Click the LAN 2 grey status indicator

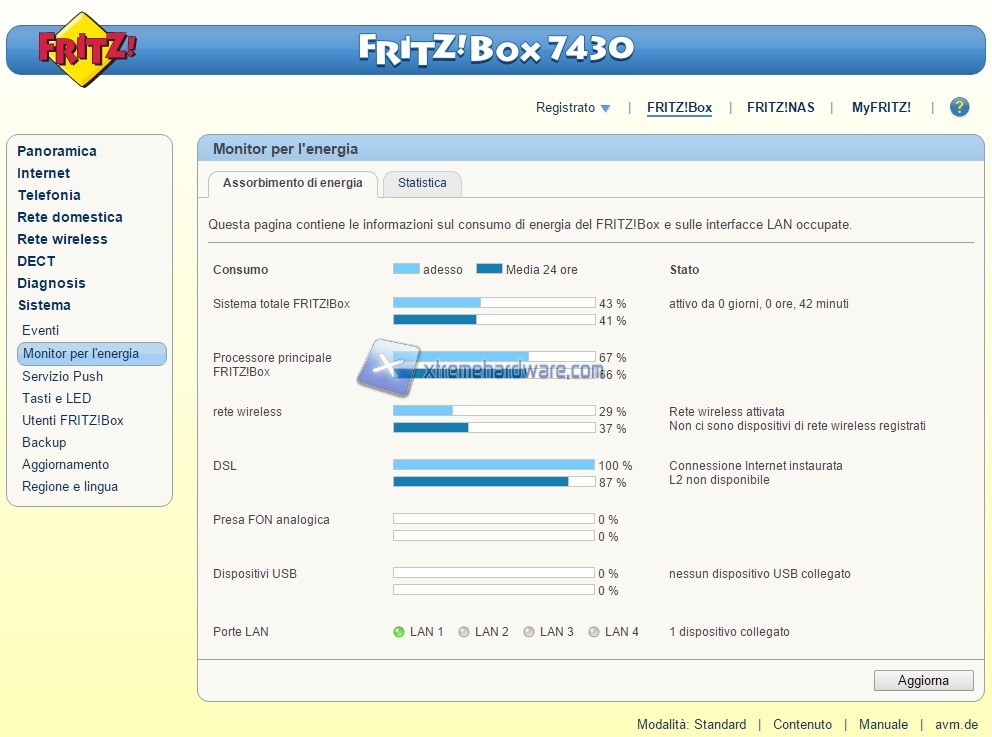point(464,632)
